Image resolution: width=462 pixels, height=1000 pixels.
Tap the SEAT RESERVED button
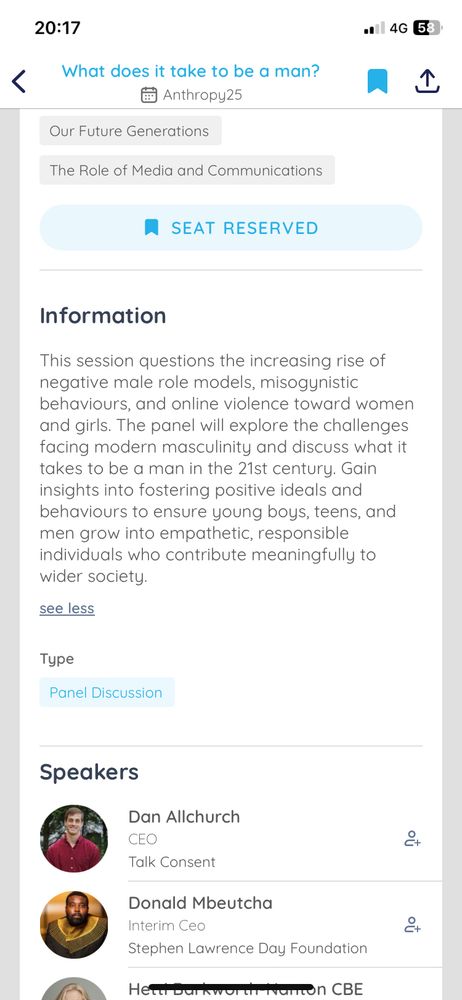pos(231,228)
